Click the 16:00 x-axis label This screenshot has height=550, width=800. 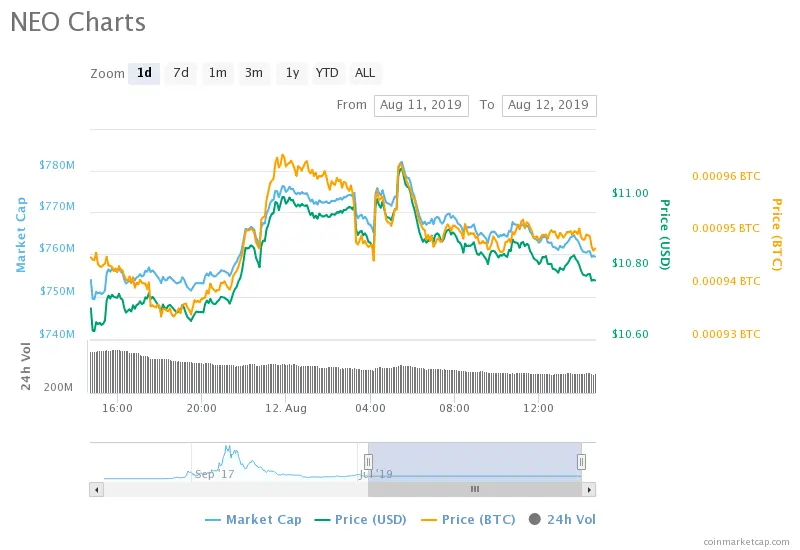[x=117, y=409]
